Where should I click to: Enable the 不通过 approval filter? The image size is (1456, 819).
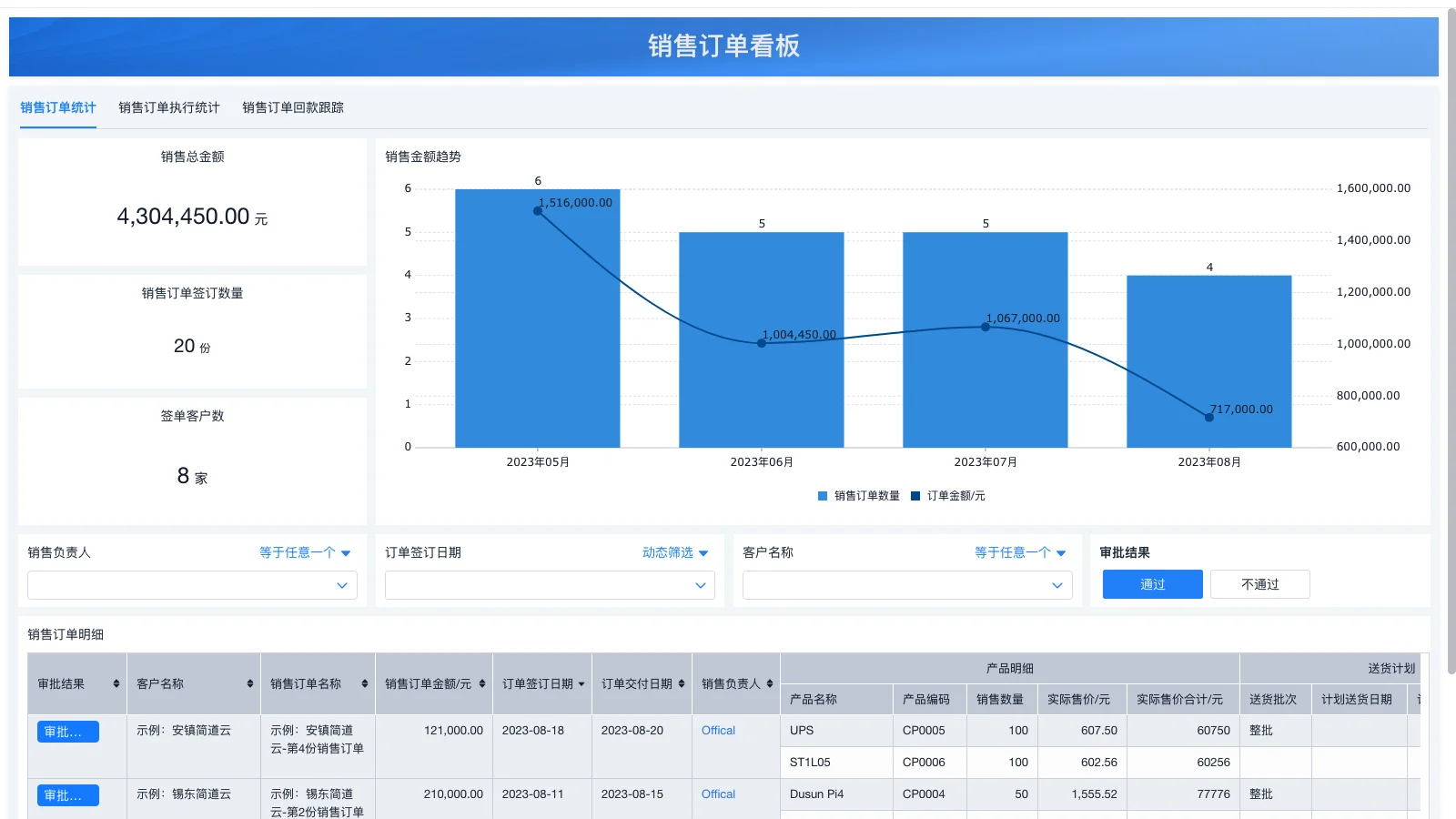tap(1259, 583)
